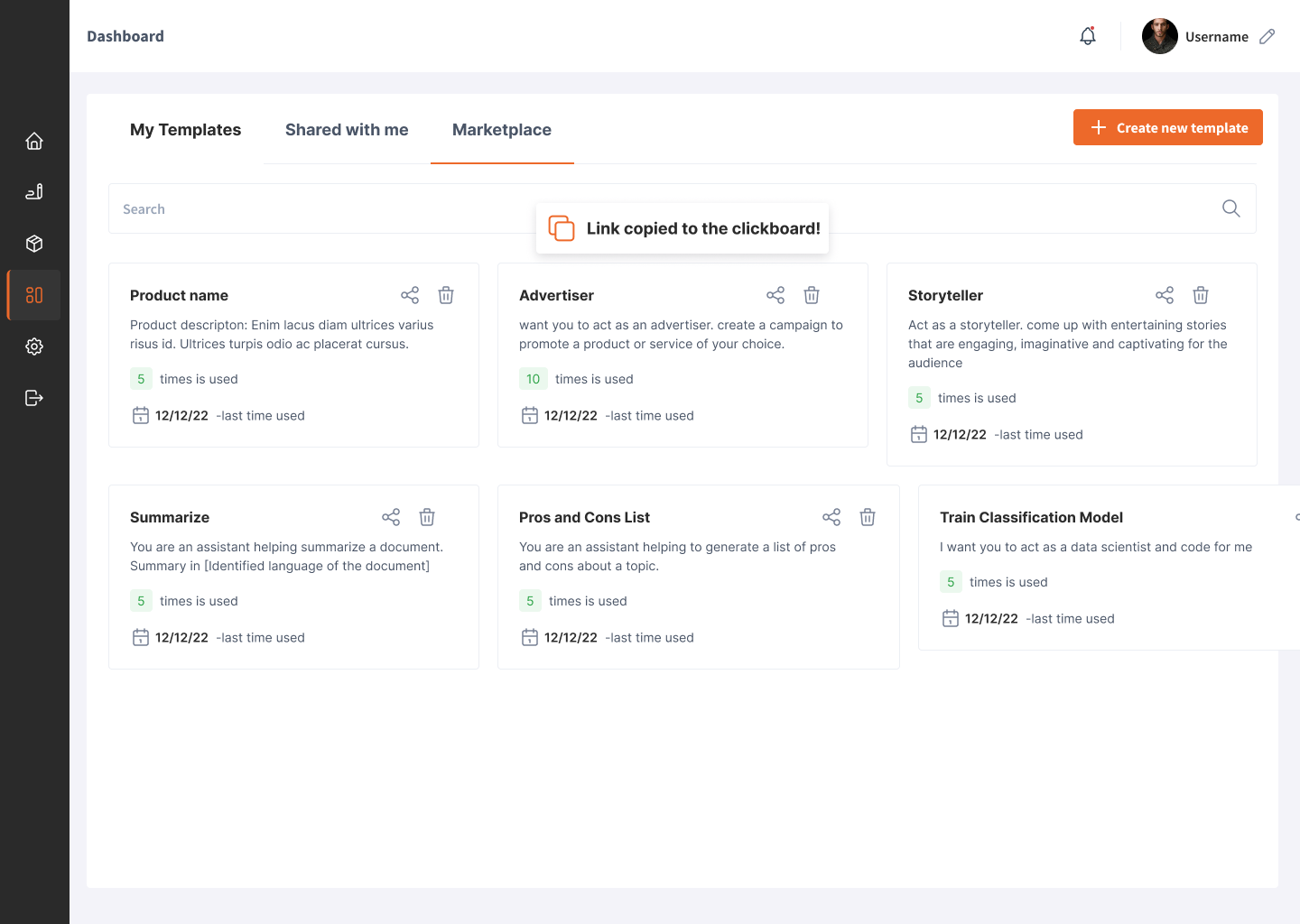The height and width of the screenshot is (924, 1300).
Task: Select the Marketplace tab
Action: pyautogui.click(x=502, y=130)
